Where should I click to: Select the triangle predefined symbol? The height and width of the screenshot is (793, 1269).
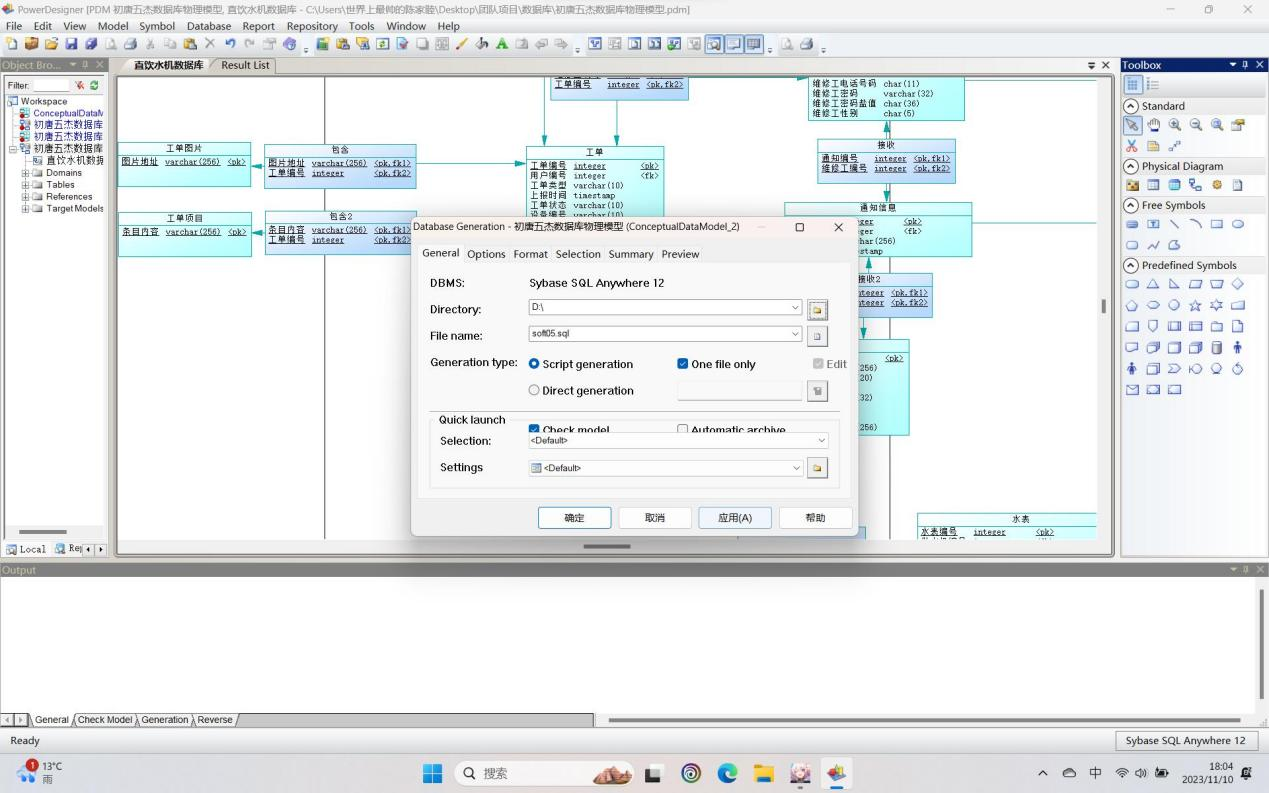tap(1153, 284)
